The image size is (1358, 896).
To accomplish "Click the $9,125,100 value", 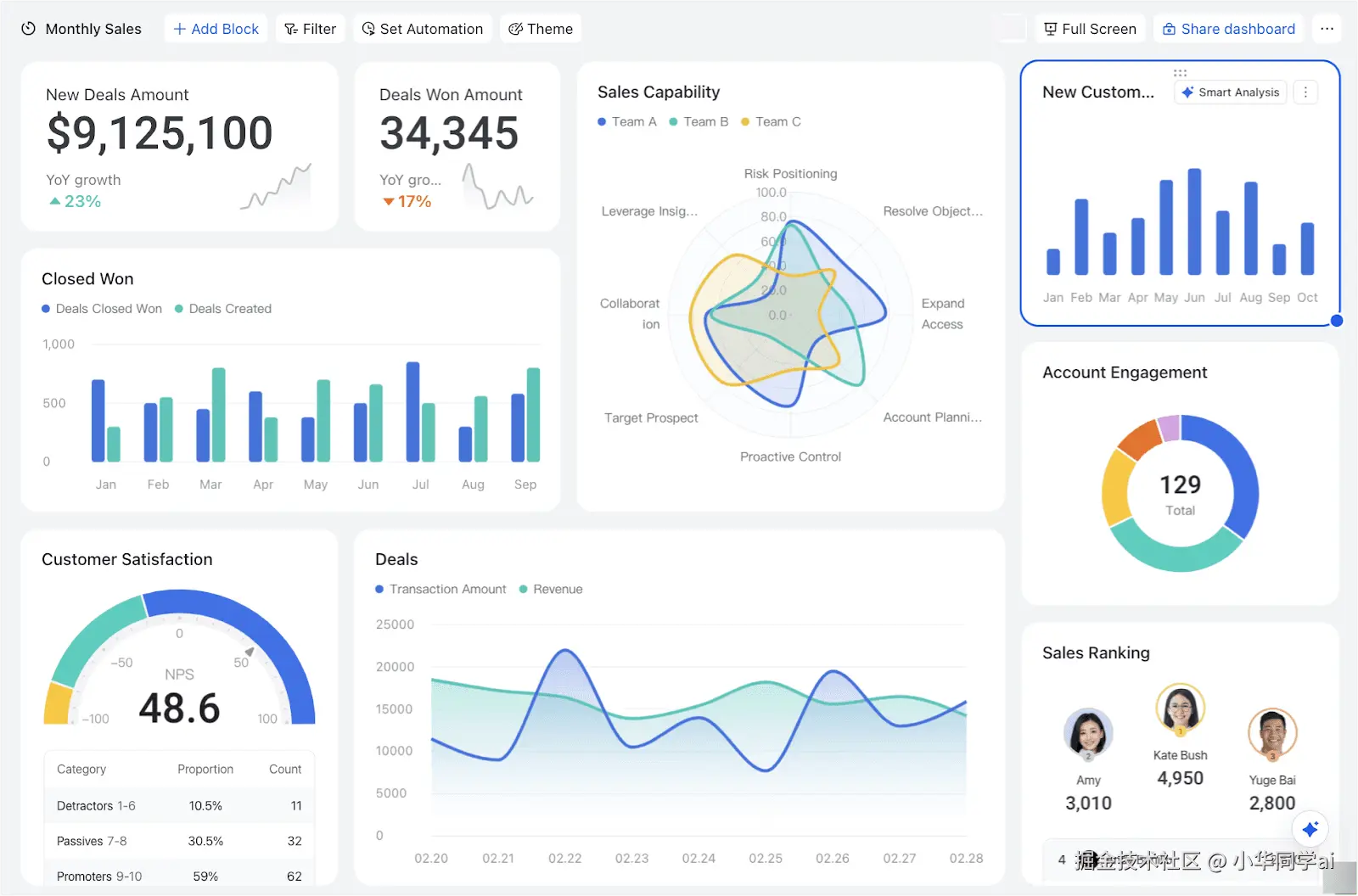I will [160, 134].
